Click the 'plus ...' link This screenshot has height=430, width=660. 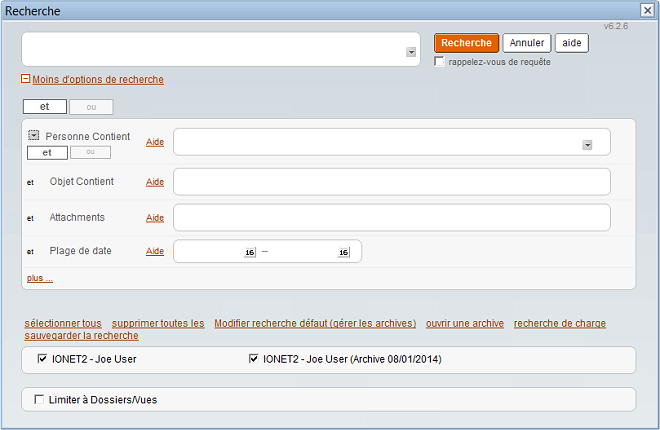(40, 278)
